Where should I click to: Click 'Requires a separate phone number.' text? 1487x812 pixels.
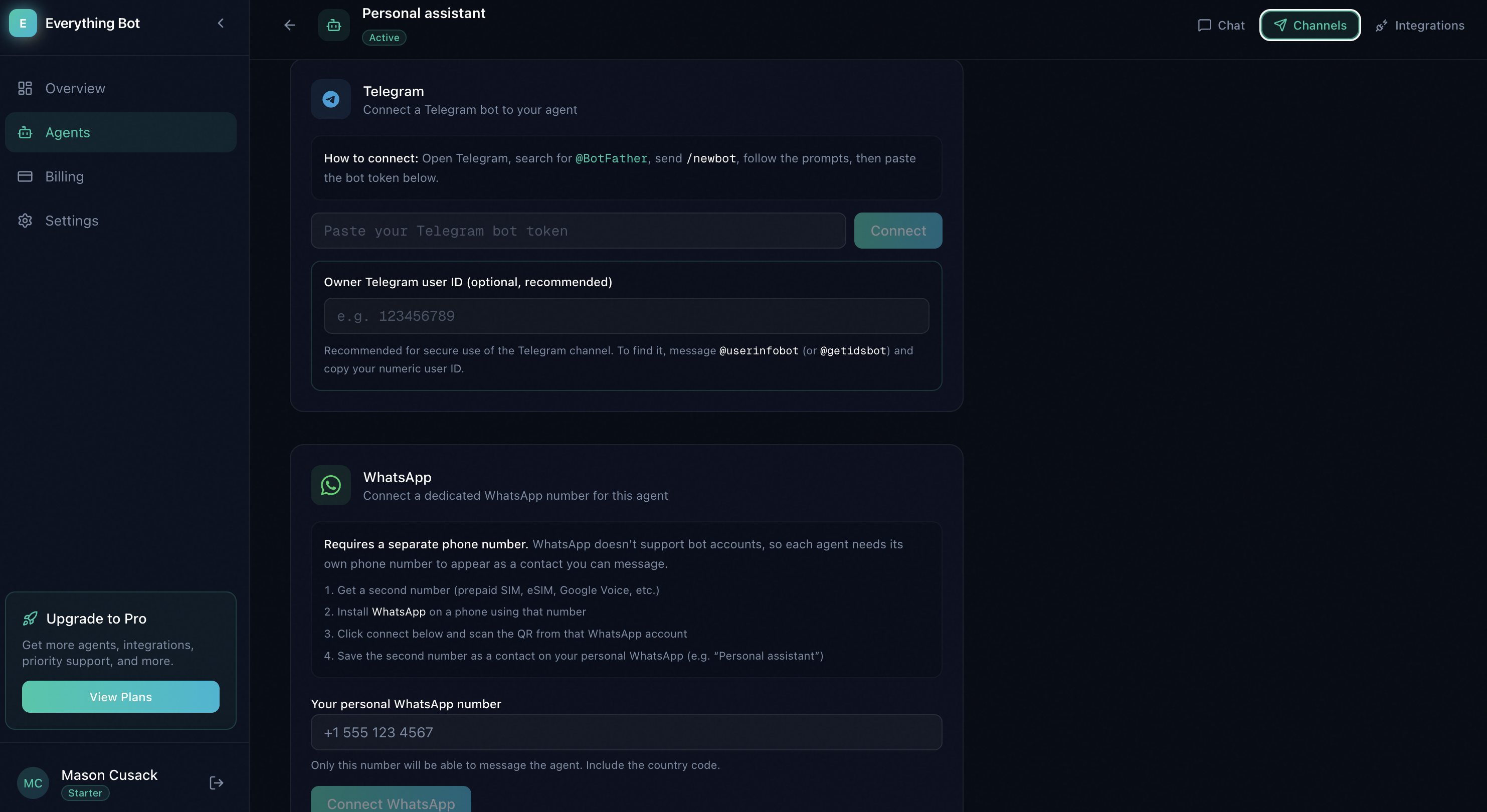pyautogui.click(x=426, y=544)
